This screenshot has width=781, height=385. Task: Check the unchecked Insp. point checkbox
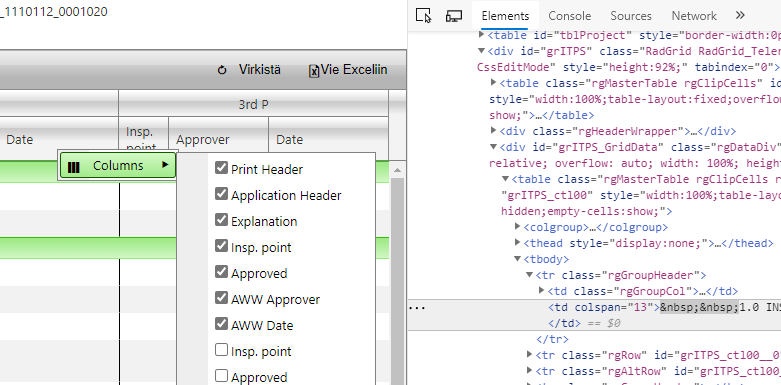(221, 350)
